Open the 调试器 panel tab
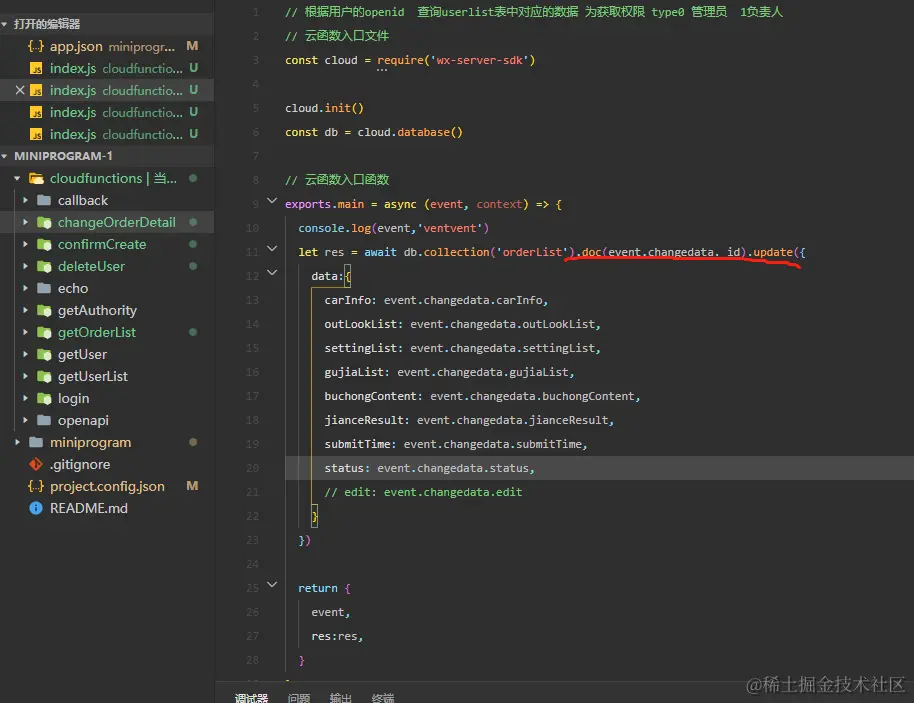The width and height of the screenshot is (914, 703). point(251,697)
